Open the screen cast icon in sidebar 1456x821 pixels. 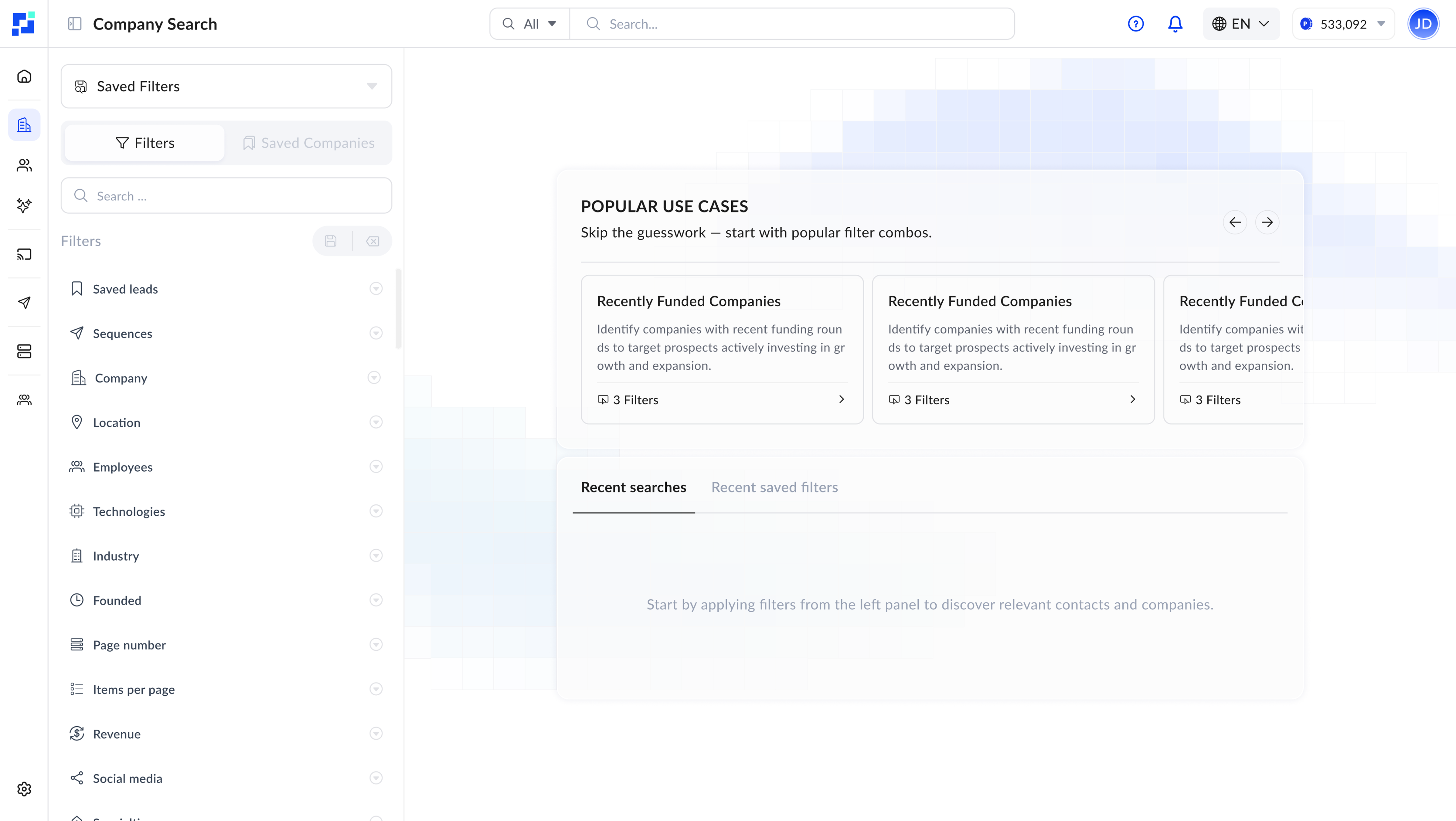(24, 254)
